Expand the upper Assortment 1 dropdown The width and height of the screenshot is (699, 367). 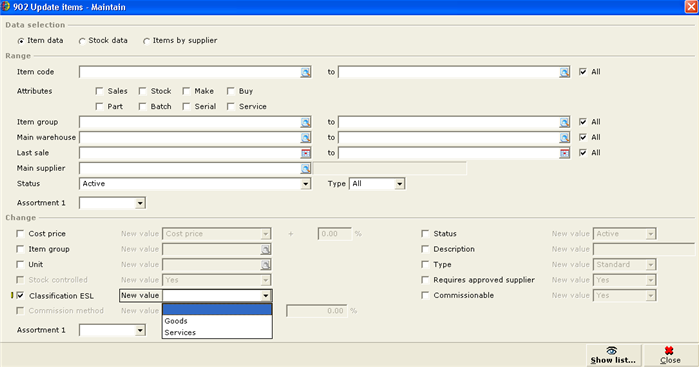pyautogui.click(x=140, y=203)
